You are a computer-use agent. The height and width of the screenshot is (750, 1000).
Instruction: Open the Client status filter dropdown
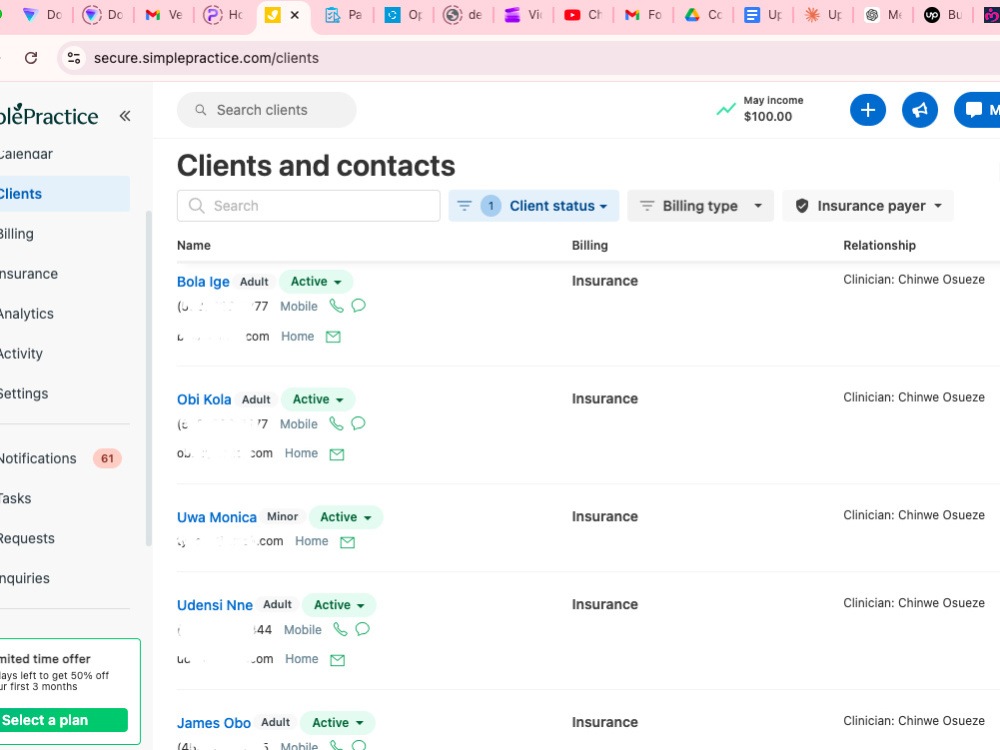click(533, 206)
